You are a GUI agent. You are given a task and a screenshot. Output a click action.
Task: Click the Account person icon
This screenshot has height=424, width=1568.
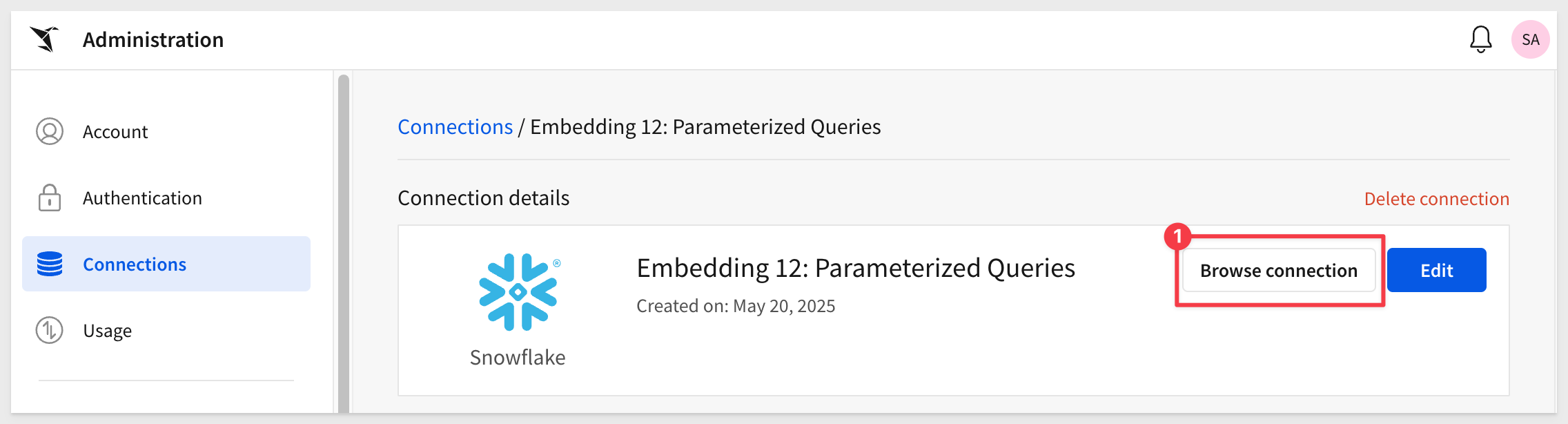click(x=50, y=131)
